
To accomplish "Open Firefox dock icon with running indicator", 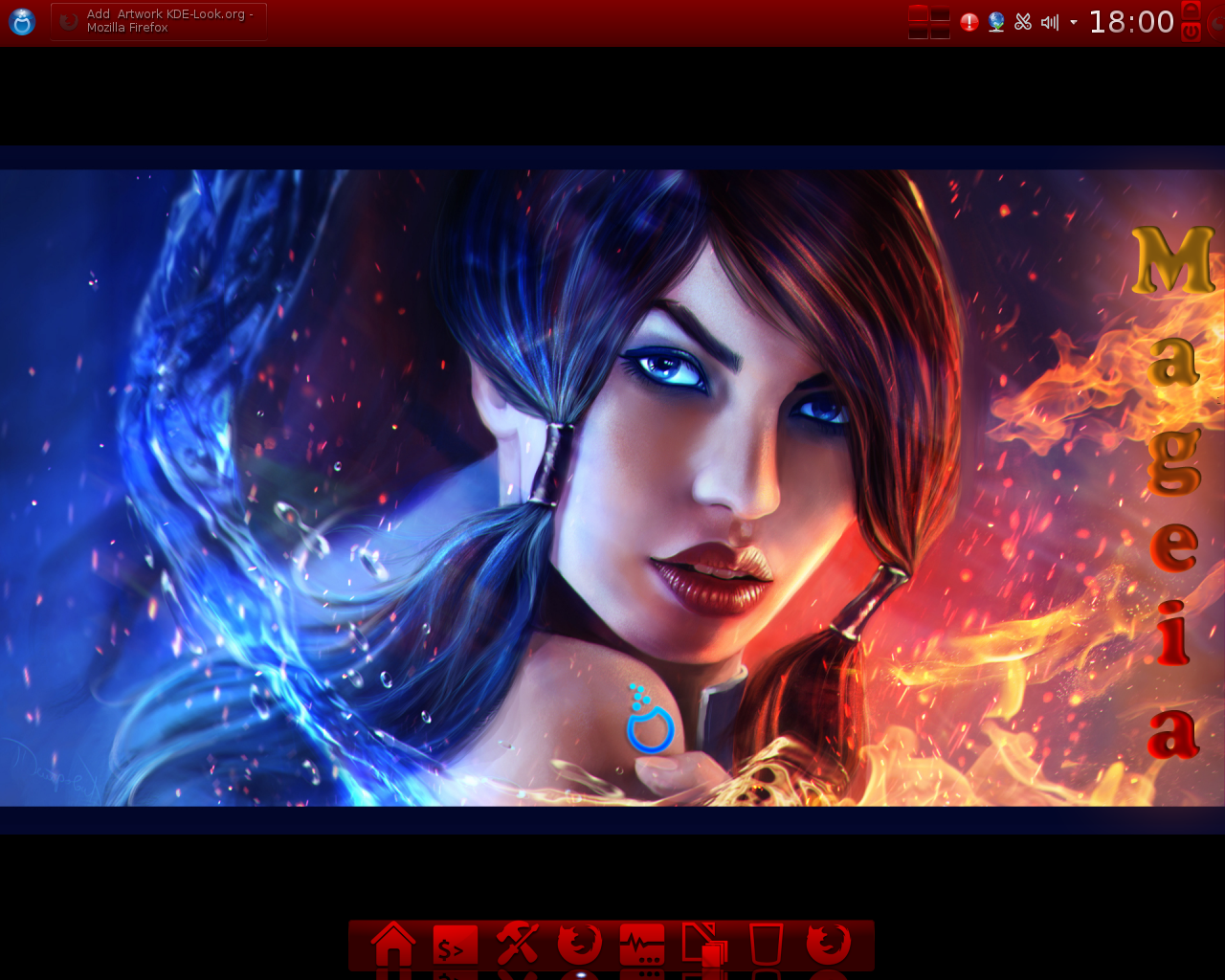I will point(580,944).
